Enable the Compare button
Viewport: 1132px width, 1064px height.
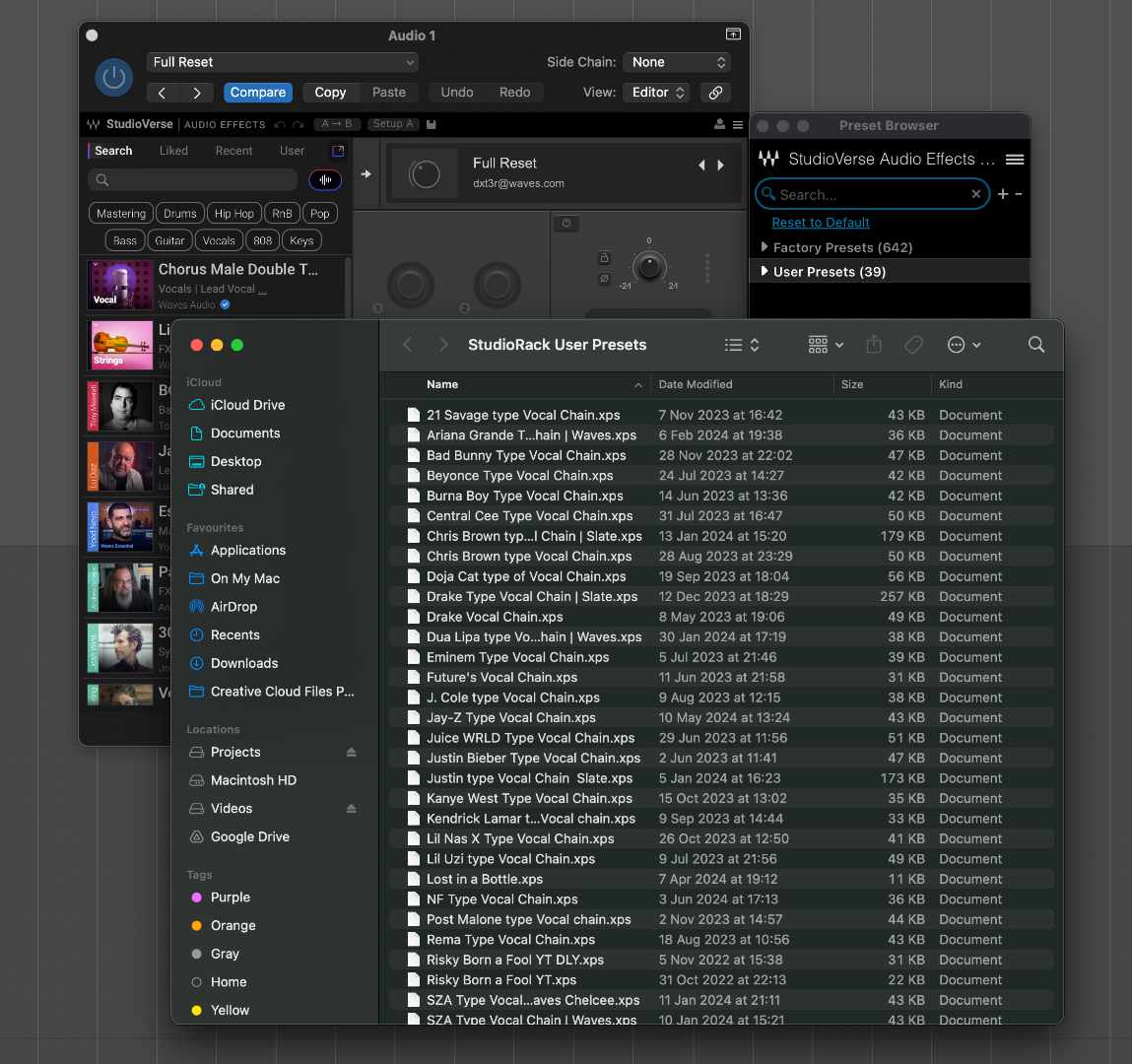click(x=258, y=92)
